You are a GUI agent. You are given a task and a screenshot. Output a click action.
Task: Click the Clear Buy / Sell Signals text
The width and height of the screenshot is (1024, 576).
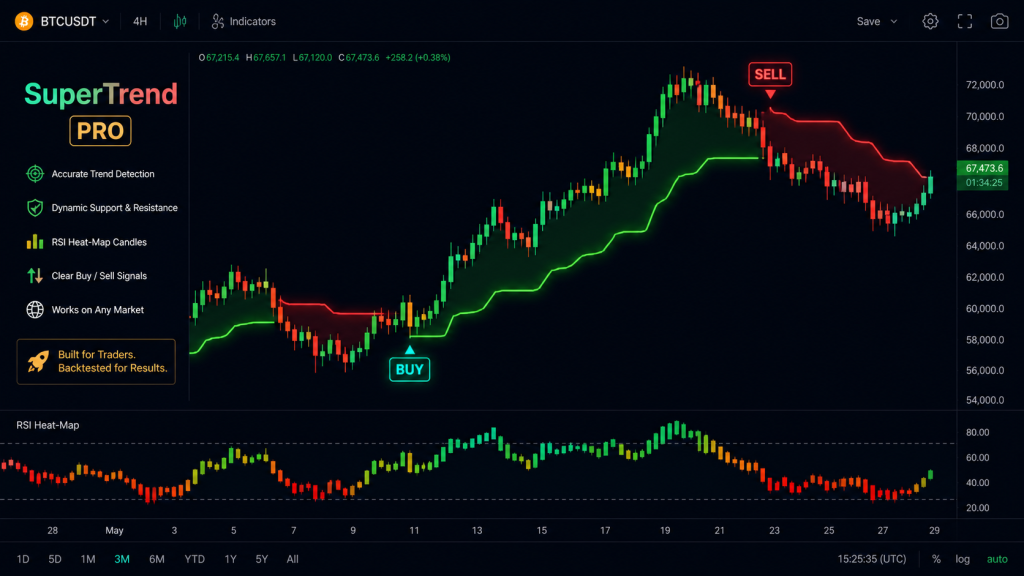pyautogui.click(x=99, y=276)
